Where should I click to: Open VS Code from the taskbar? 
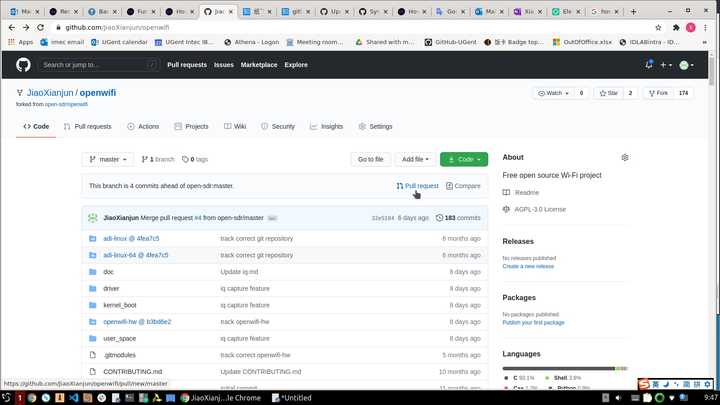click(73, 398)
